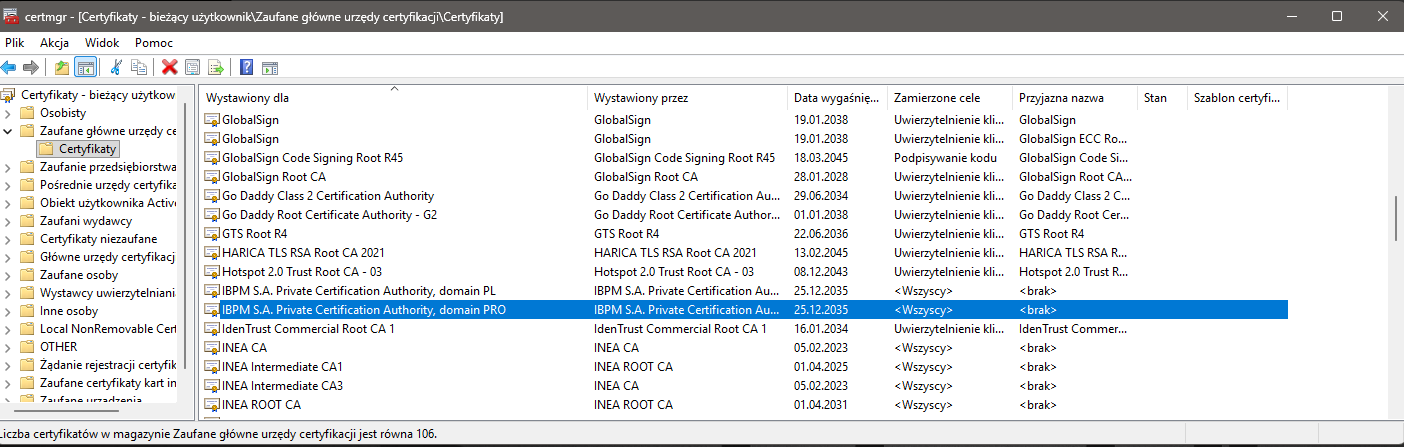Click the certificate icon beside Go Daddy Class 2 Certification Authority
Screen dimensions: 1404x447
(x=212, y=195)
